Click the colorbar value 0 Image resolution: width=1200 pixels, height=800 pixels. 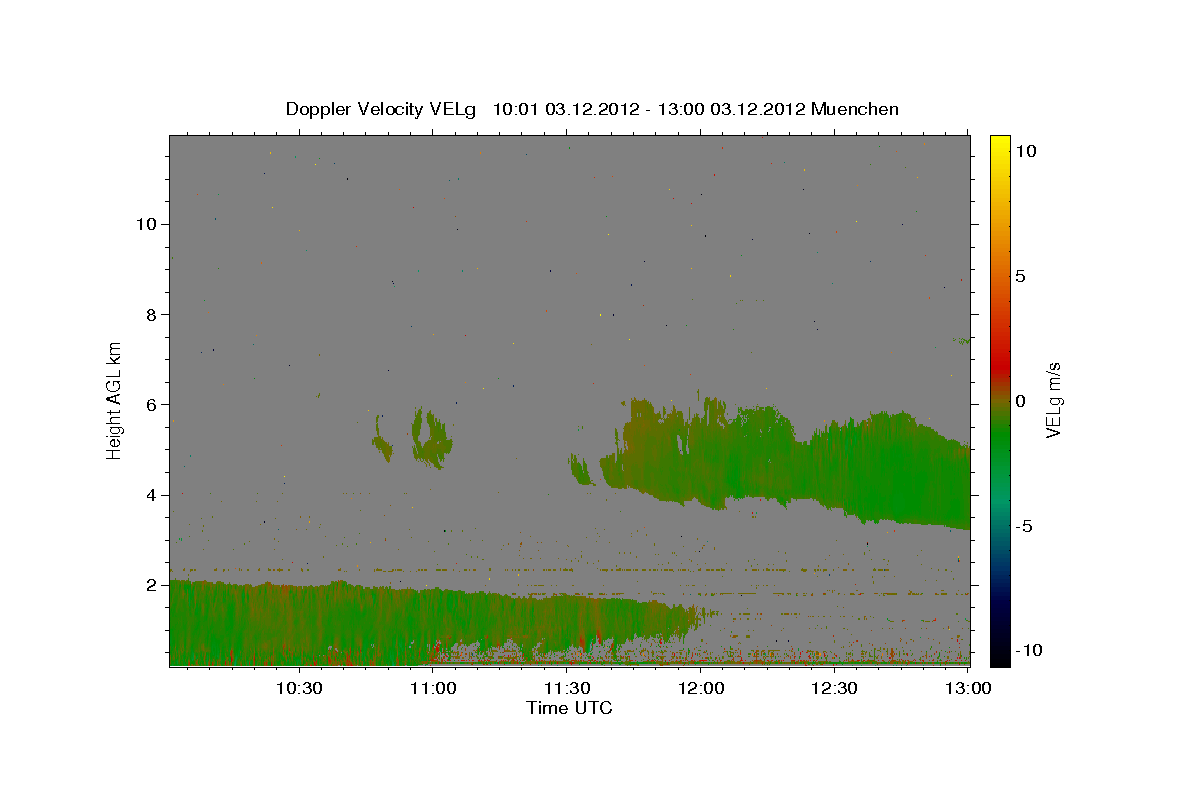pyautogui.click(x=1021, y=401)
